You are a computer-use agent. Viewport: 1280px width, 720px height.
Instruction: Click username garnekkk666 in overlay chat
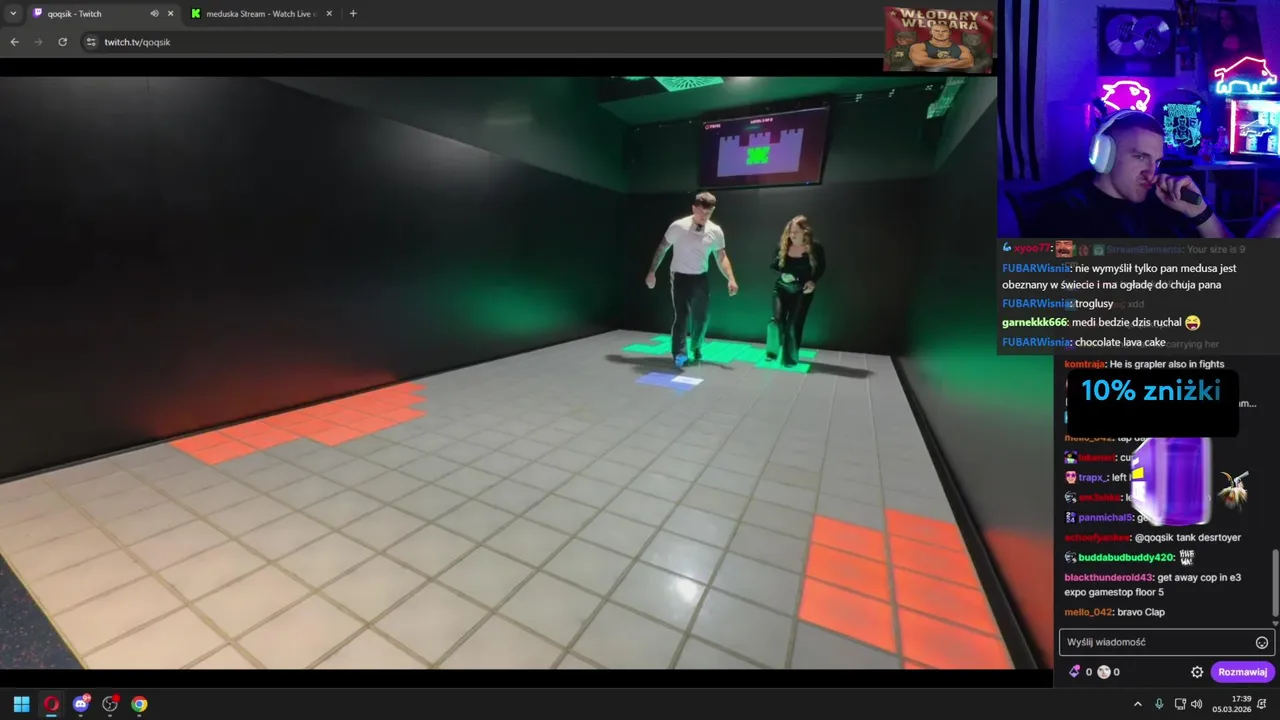(x=1034, y=323)
